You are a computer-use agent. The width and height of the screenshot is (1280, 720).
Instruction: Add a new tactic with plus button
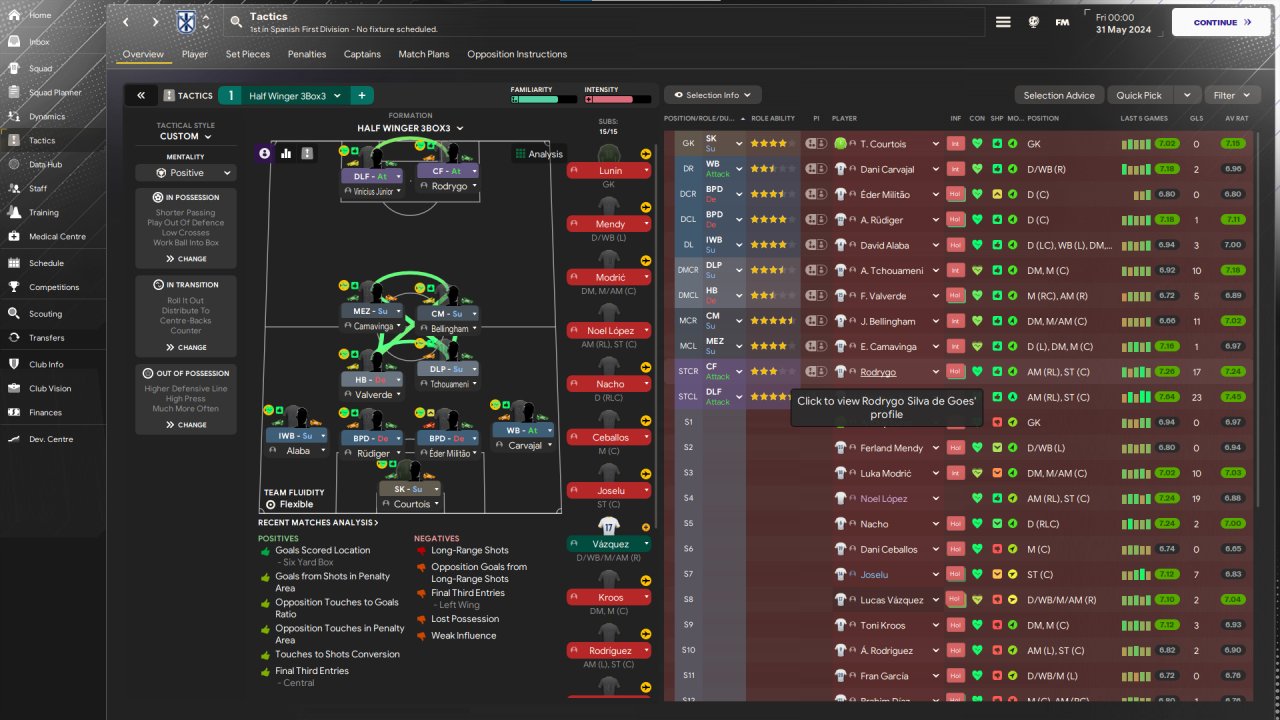362,95
